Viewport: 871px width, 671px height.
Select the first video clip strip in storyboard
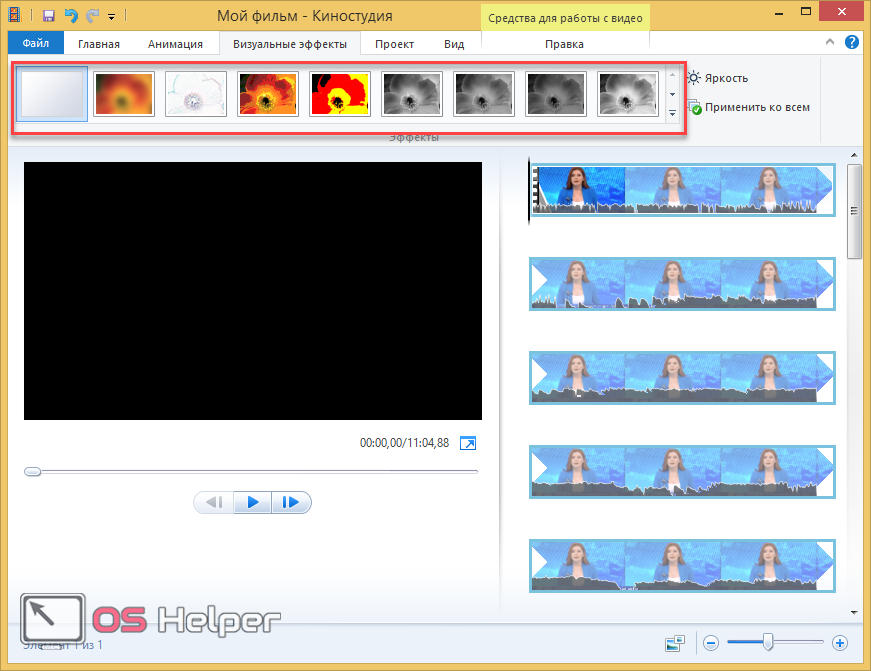point(680,190)
